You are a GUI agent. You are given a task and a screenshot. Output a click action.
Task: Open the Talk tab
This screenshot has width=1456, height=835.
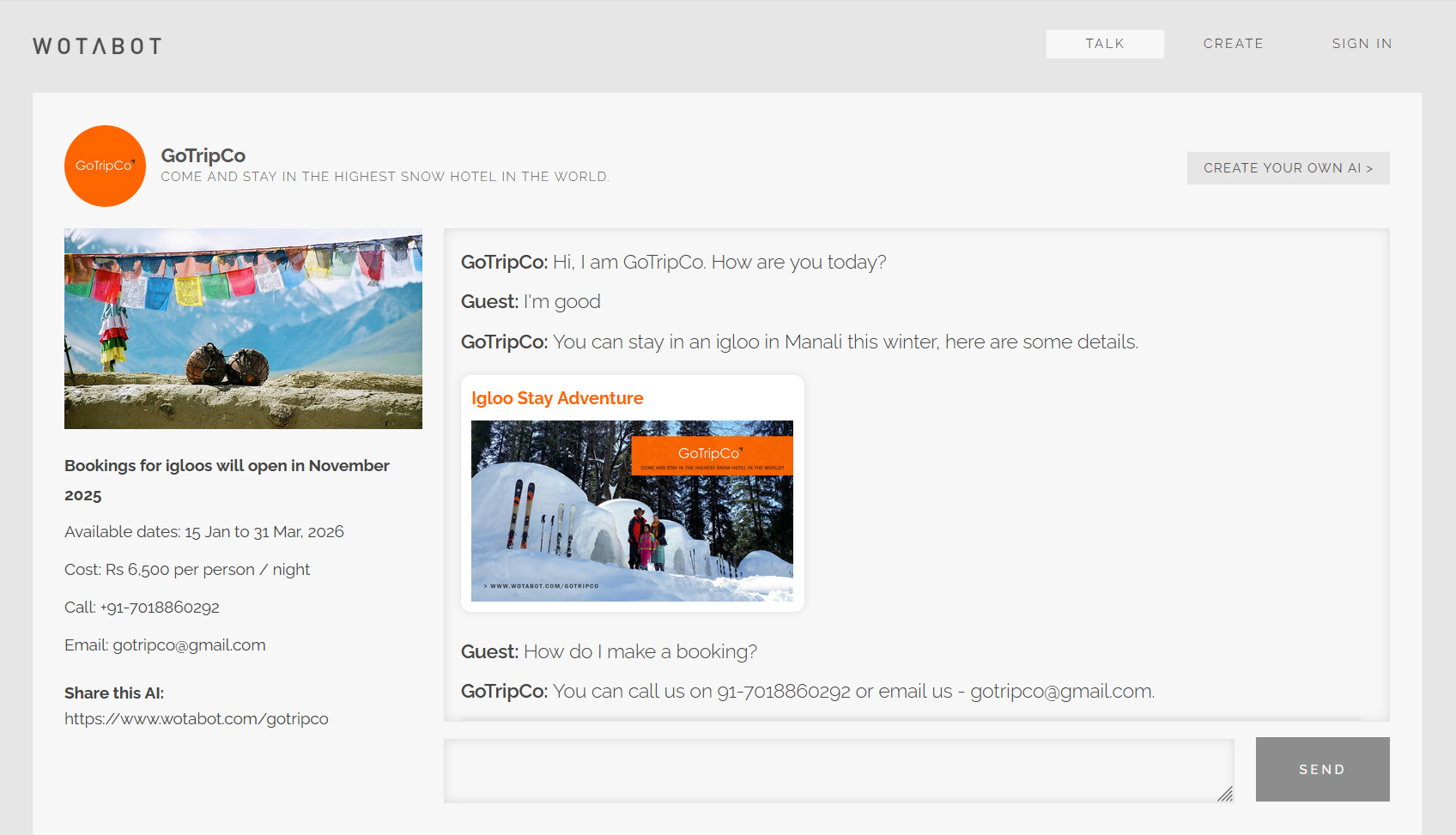pos(1104,44)
